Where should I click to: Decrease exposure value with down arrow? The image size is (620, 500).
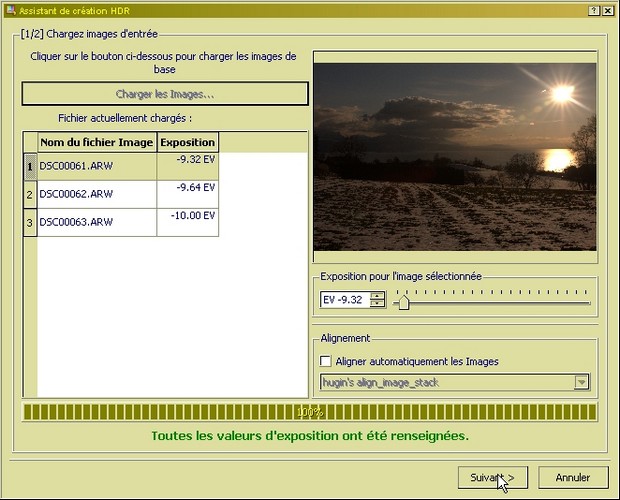coord(377,304)
